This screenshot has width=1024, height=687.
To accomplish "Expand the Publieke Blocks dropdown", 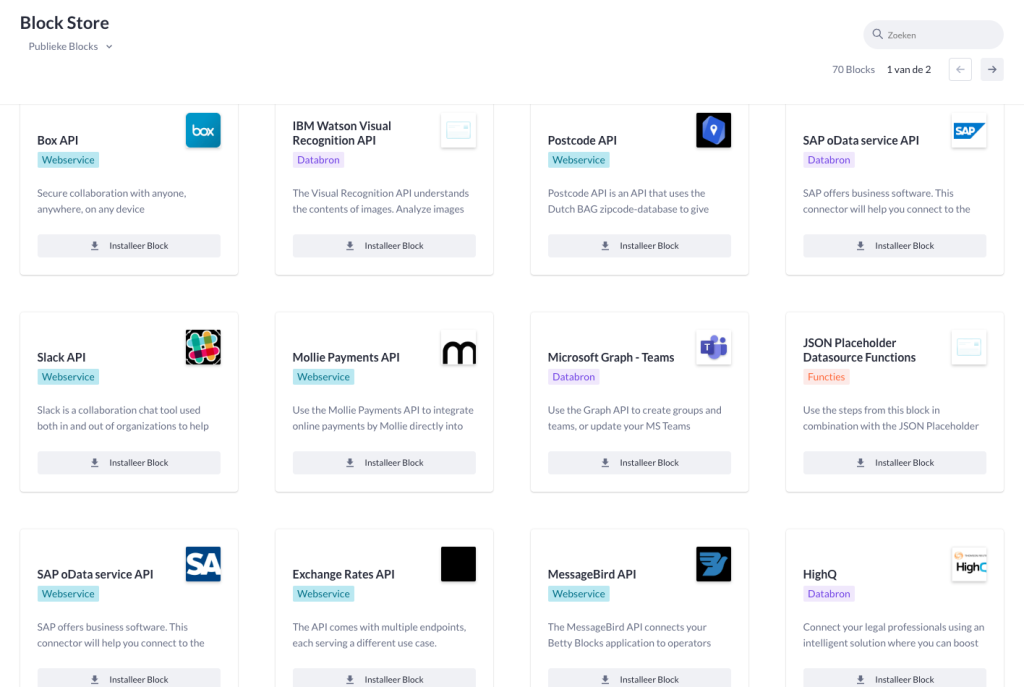I will [x=71, y=46].
